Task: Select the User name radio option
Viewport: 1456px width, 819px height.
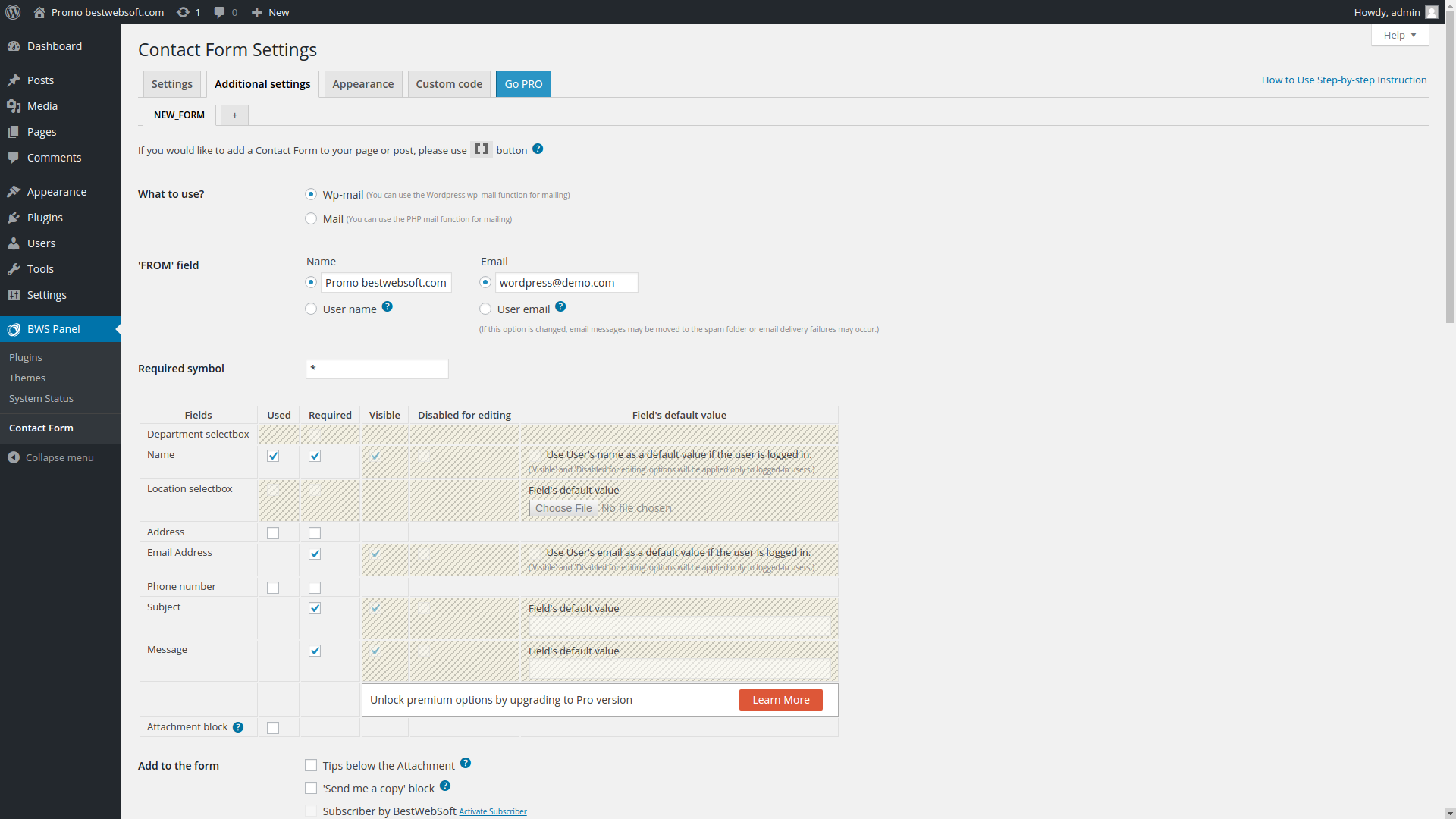Action: pyautogui.click(x=311, y=309)
